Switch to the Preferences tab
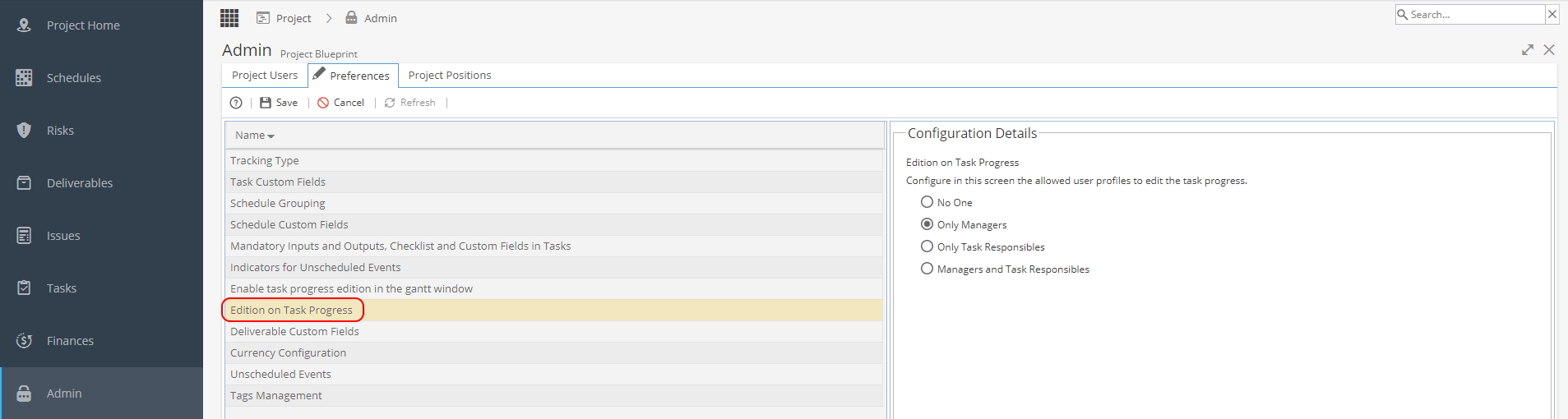 click(x=353, y=76)
